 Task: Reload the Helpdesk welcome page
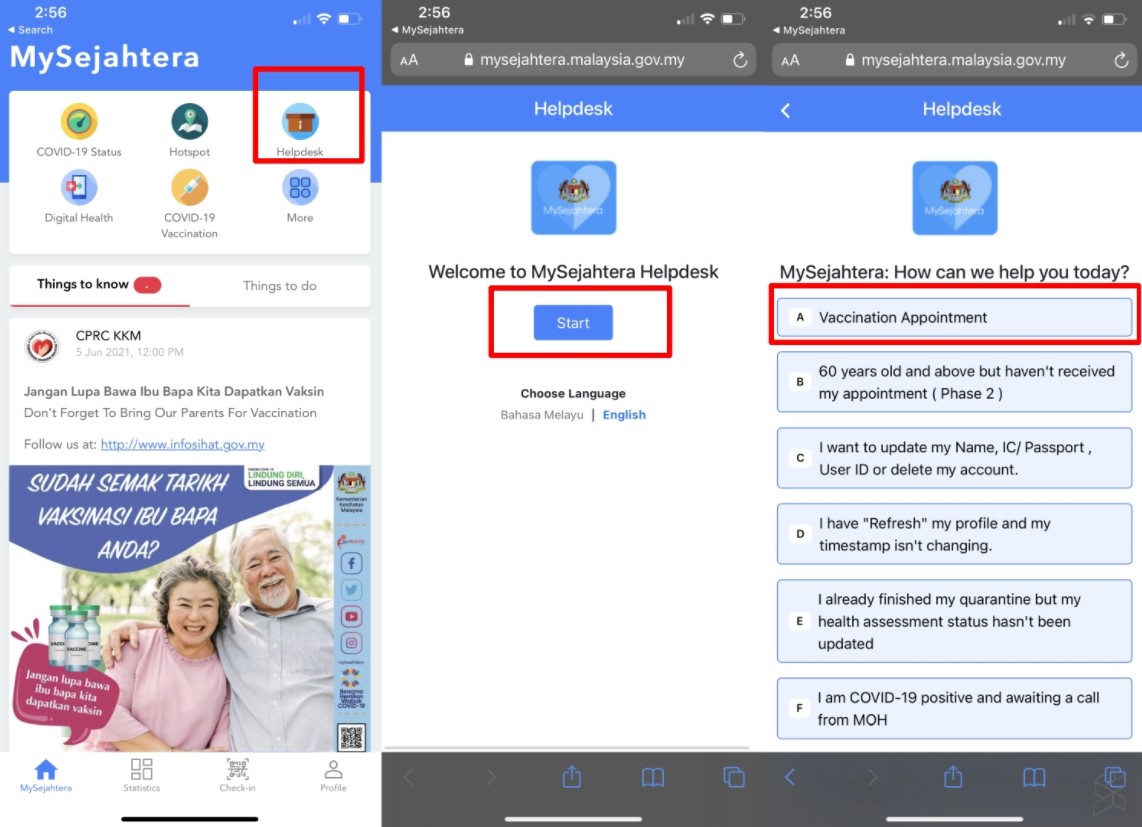pyautogui.click(x=740, y=60)
